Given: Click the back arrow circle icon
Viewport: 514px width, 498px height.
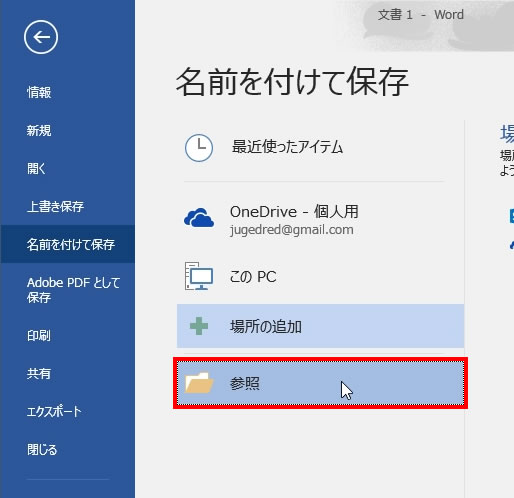Looking at the screenshot, I should pyautogui.click(x=41, y=37).
